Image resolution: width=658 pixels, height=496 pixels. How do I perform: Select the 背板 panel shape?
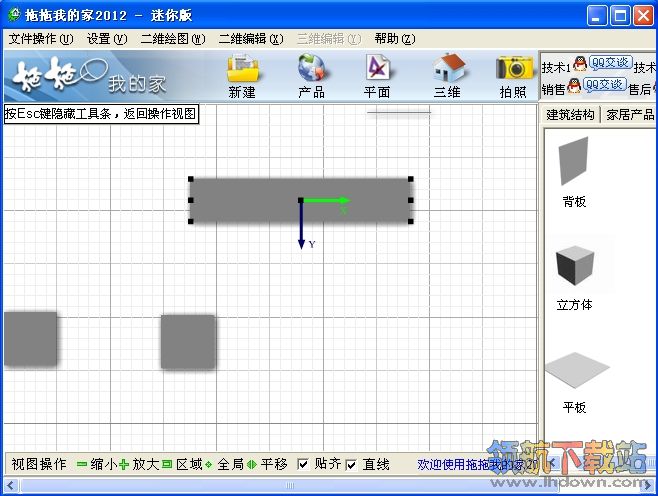574,161
